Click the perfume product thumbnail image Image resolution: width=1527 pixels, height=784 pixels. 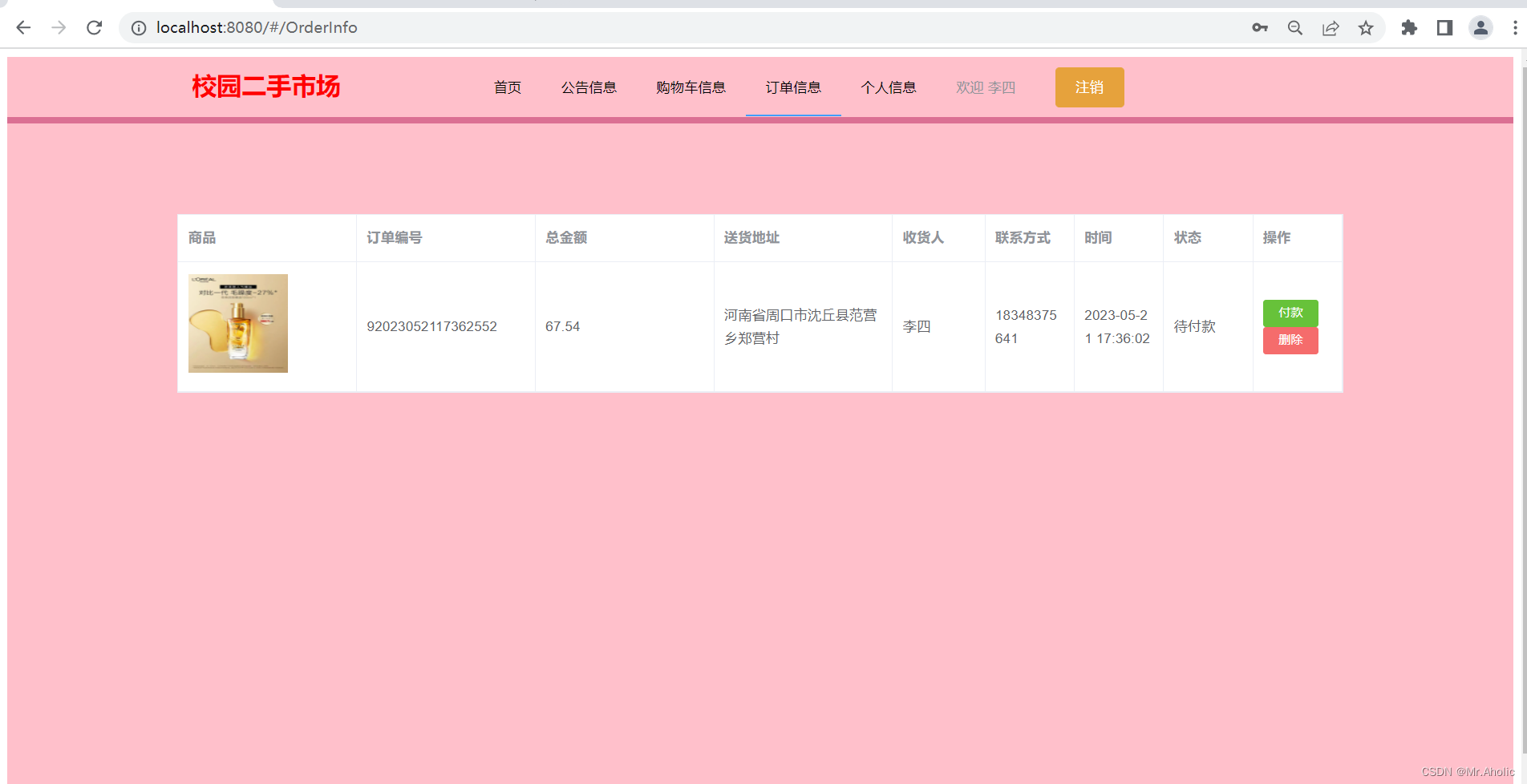pyautogui.click(x=238, y=323)
